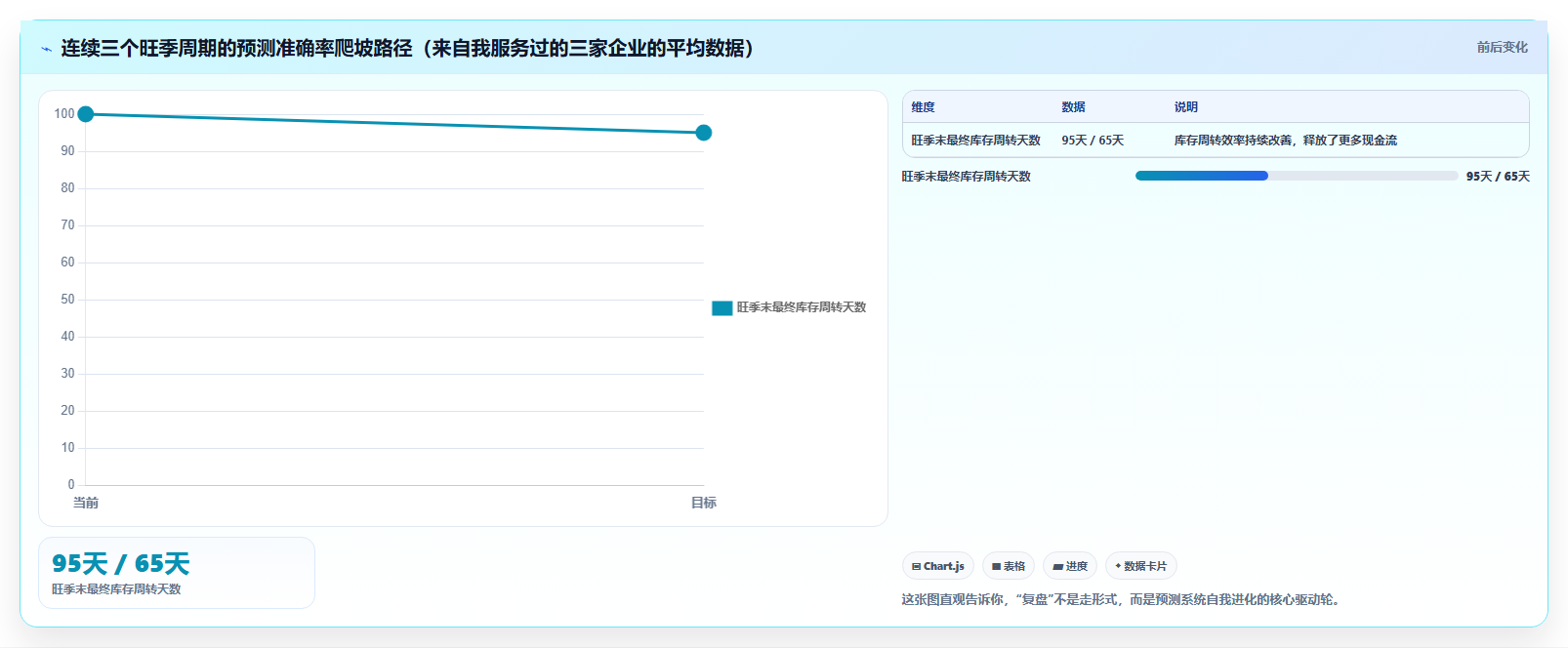Click the stat card caption 旺季末最终库存周转天数
Viewport: 1568px width, 648px height.
[x=116, y=589]
